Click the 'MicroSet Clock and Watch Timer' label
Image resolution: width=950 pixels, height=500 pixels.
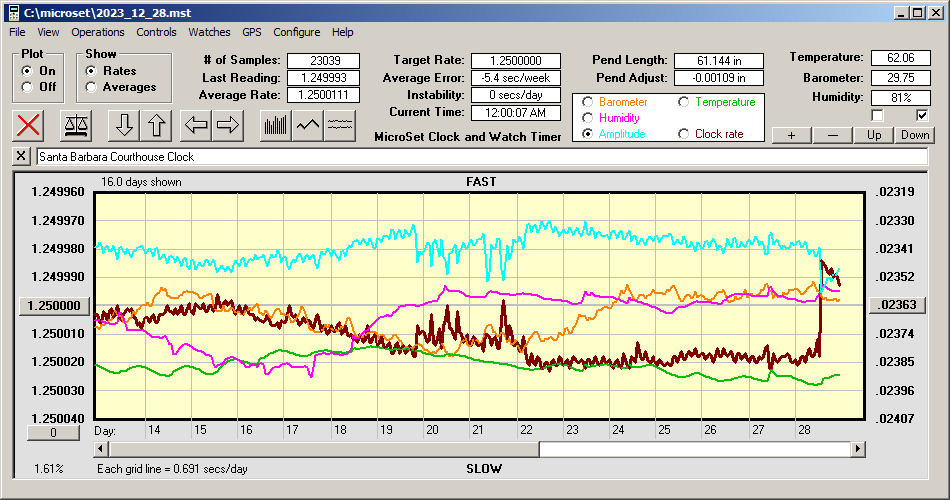pyautogui.click(x=468, y=137)
